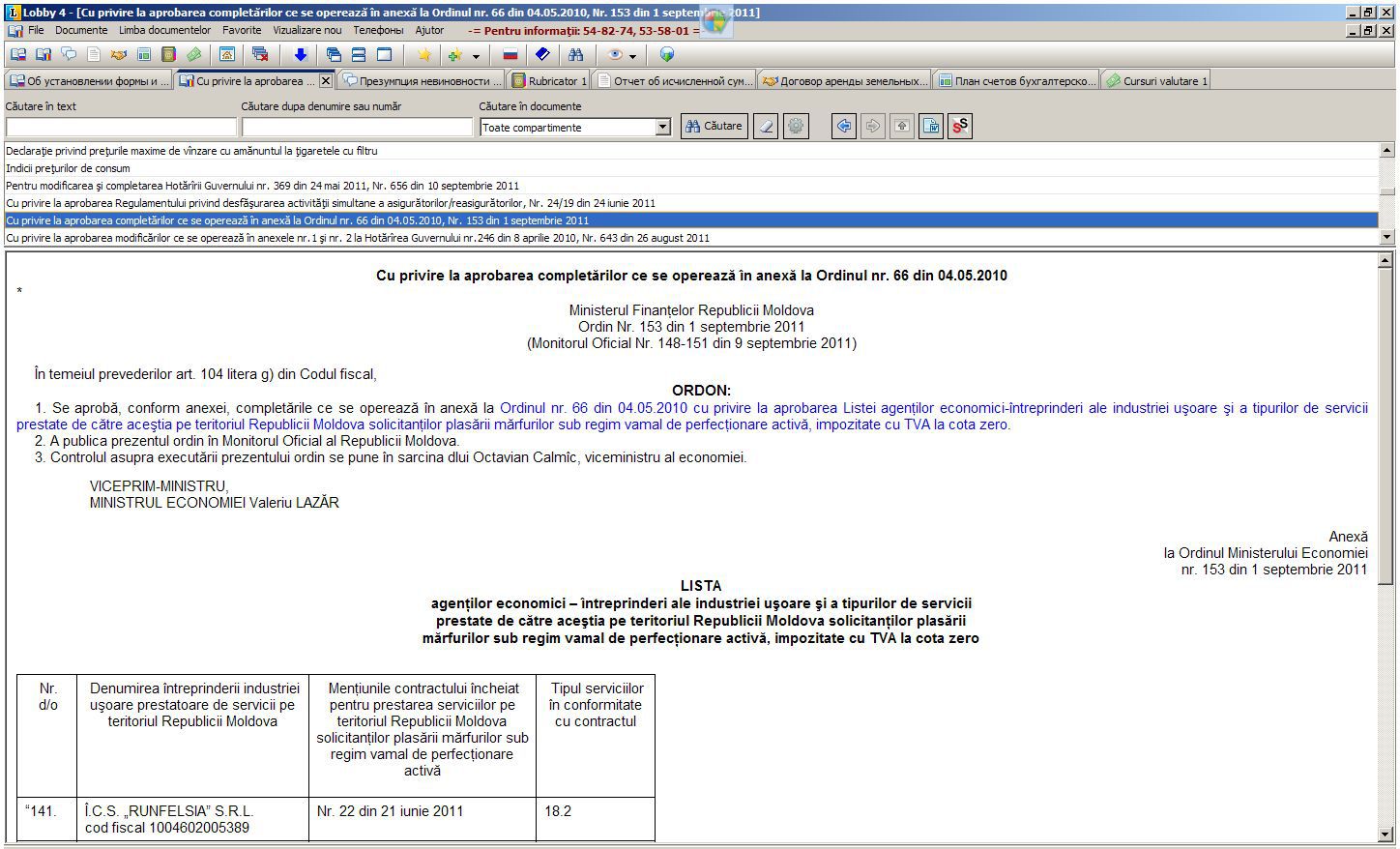Click the single maximized window icon

pos(384,55)
